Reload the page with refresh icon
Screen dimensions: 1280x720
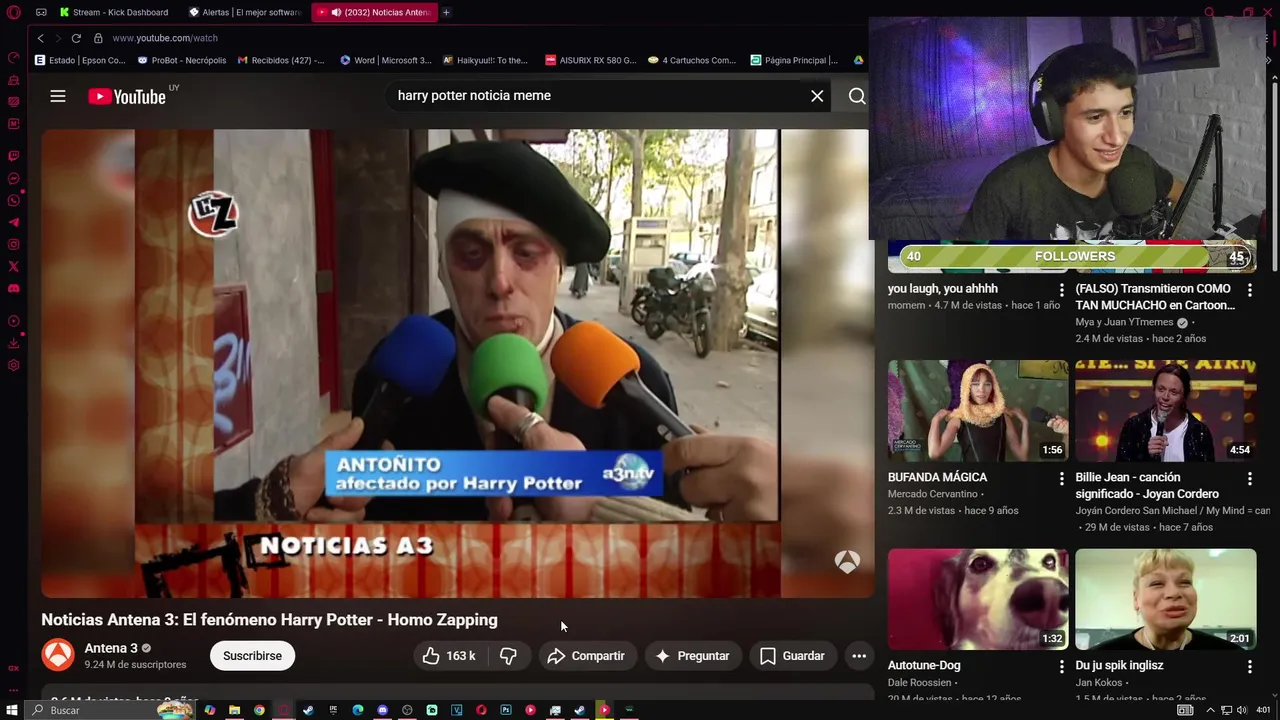click(x=76, y=38)
